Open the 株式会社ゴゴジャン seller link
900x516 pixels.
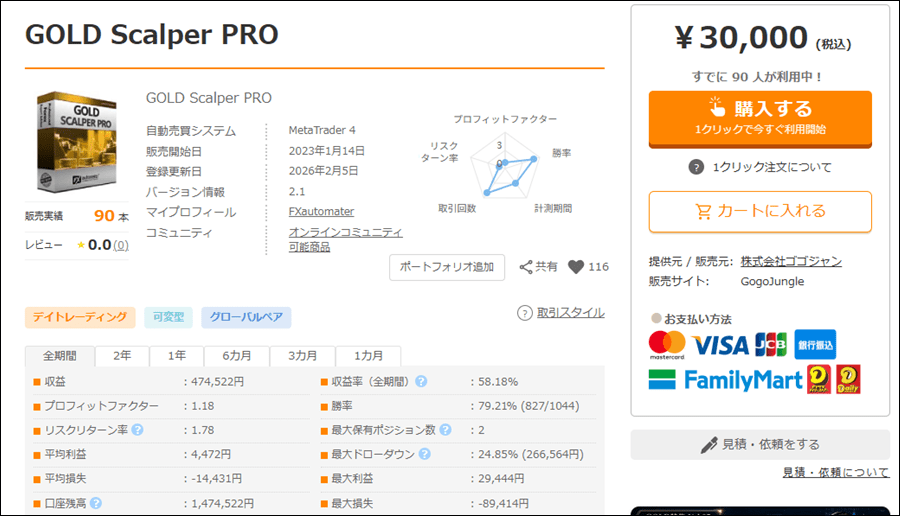(x=791, y=261)
